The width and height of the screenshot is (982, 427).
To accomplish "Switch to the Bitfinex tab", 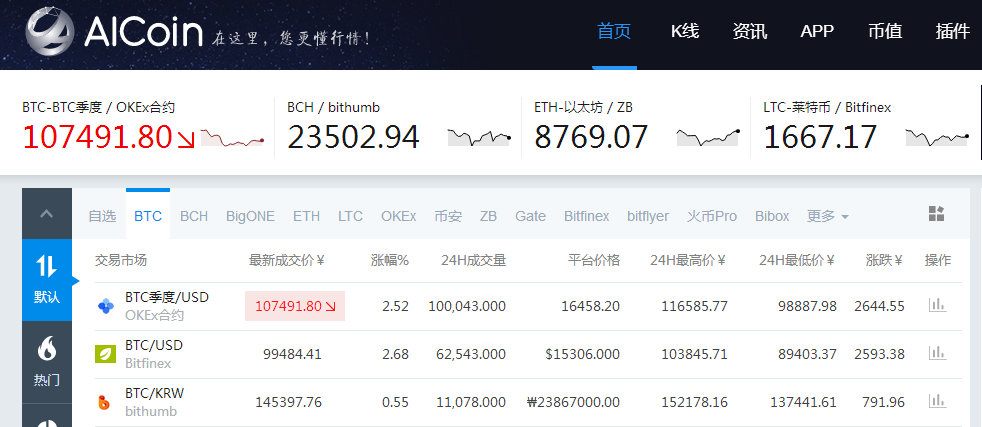I will coord(586,216).
